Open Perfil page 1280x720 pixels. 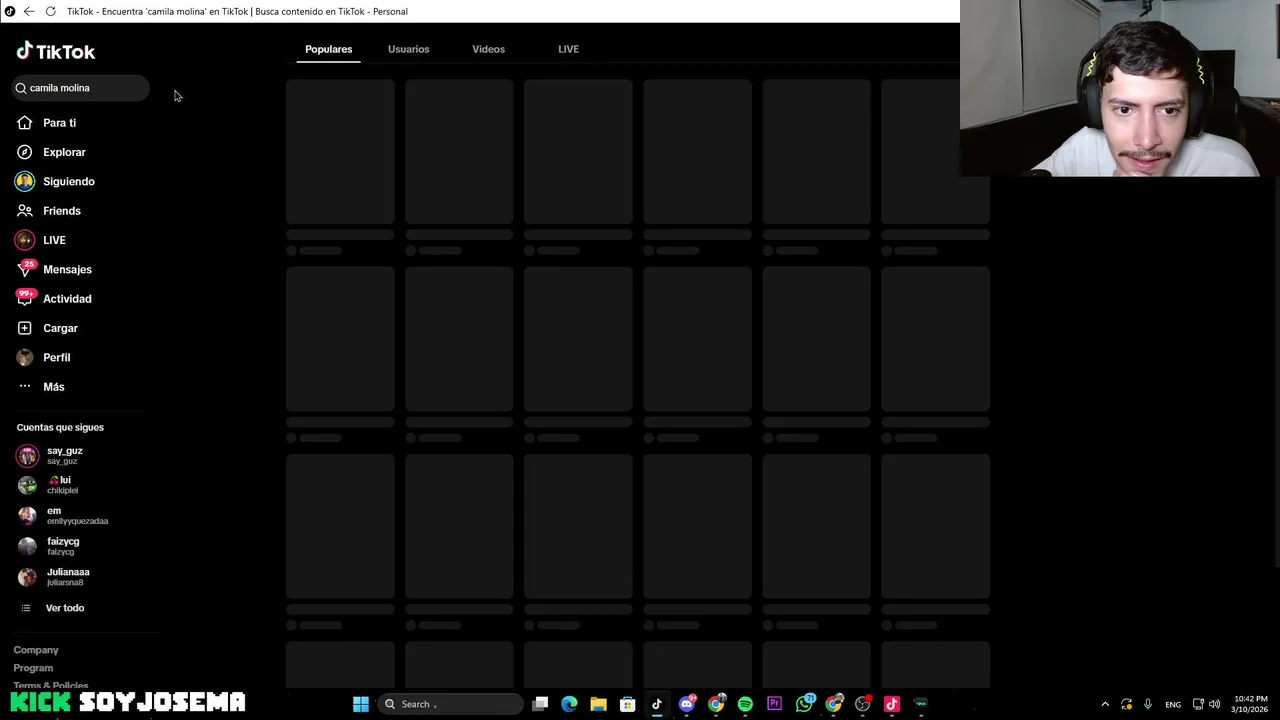[43, 357]
